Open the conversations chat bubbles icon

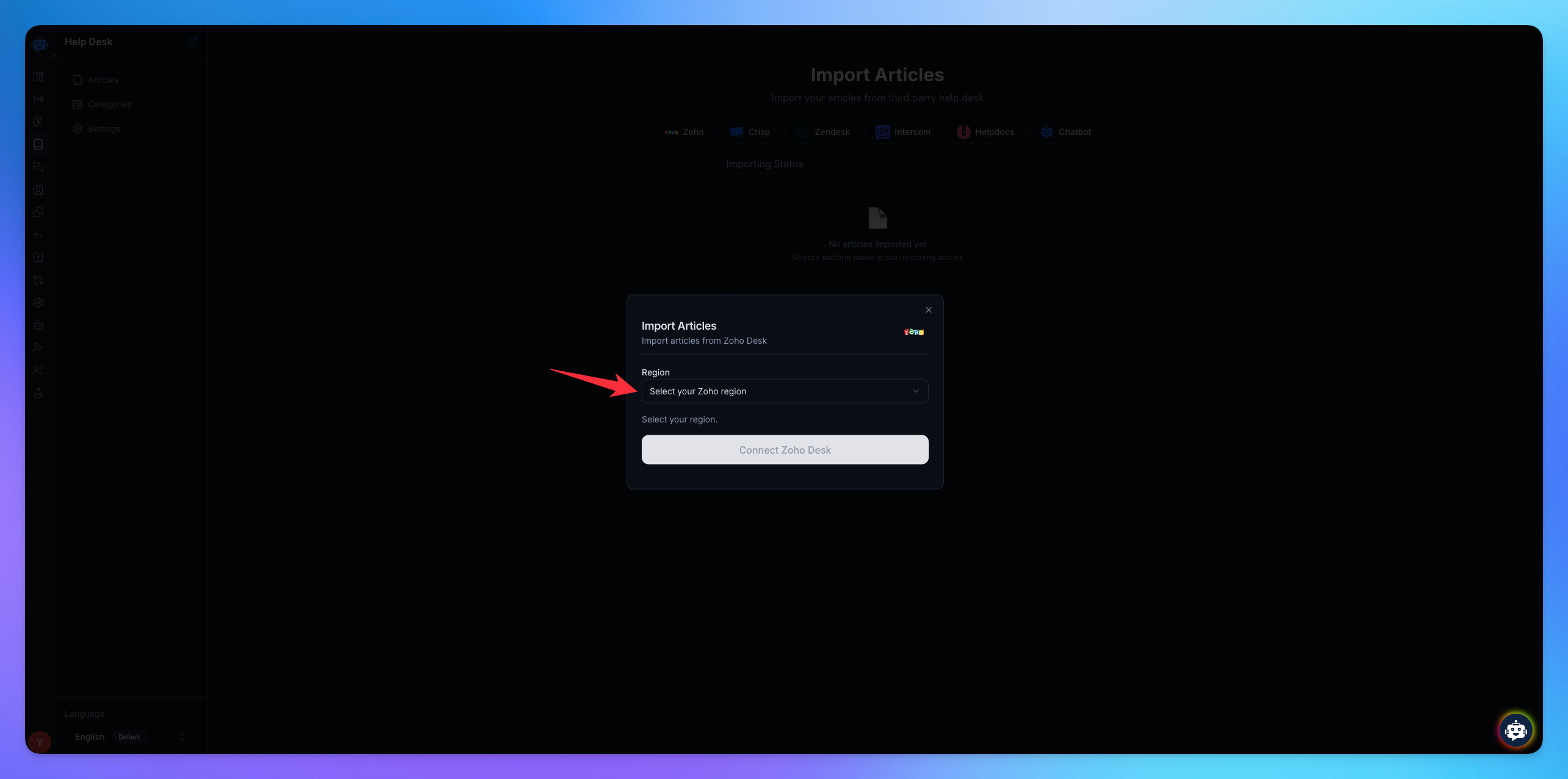pyautogui.click(x=38, y=167)
